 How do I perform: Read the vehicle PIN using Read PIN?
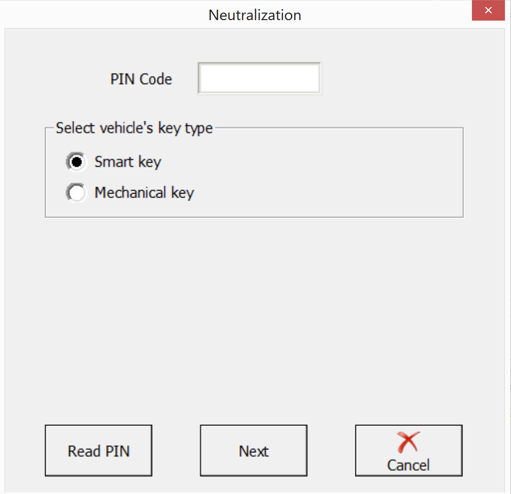(x=99, y=450)
